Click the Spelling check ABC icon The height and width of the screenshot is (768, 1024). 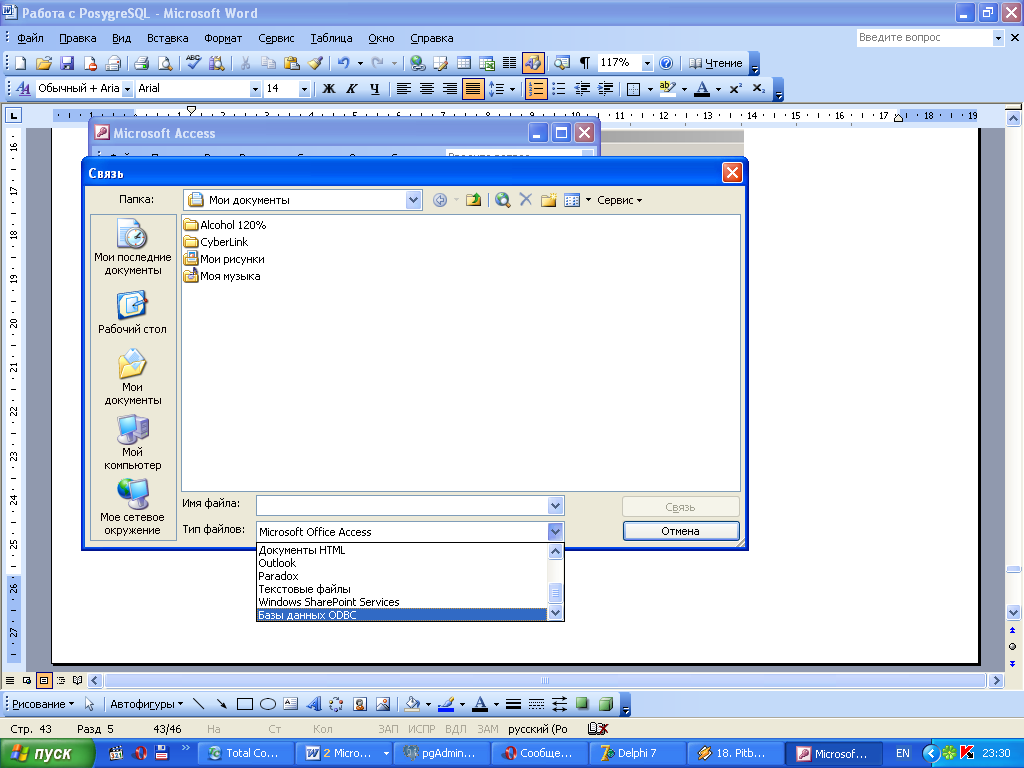(193, 63)
